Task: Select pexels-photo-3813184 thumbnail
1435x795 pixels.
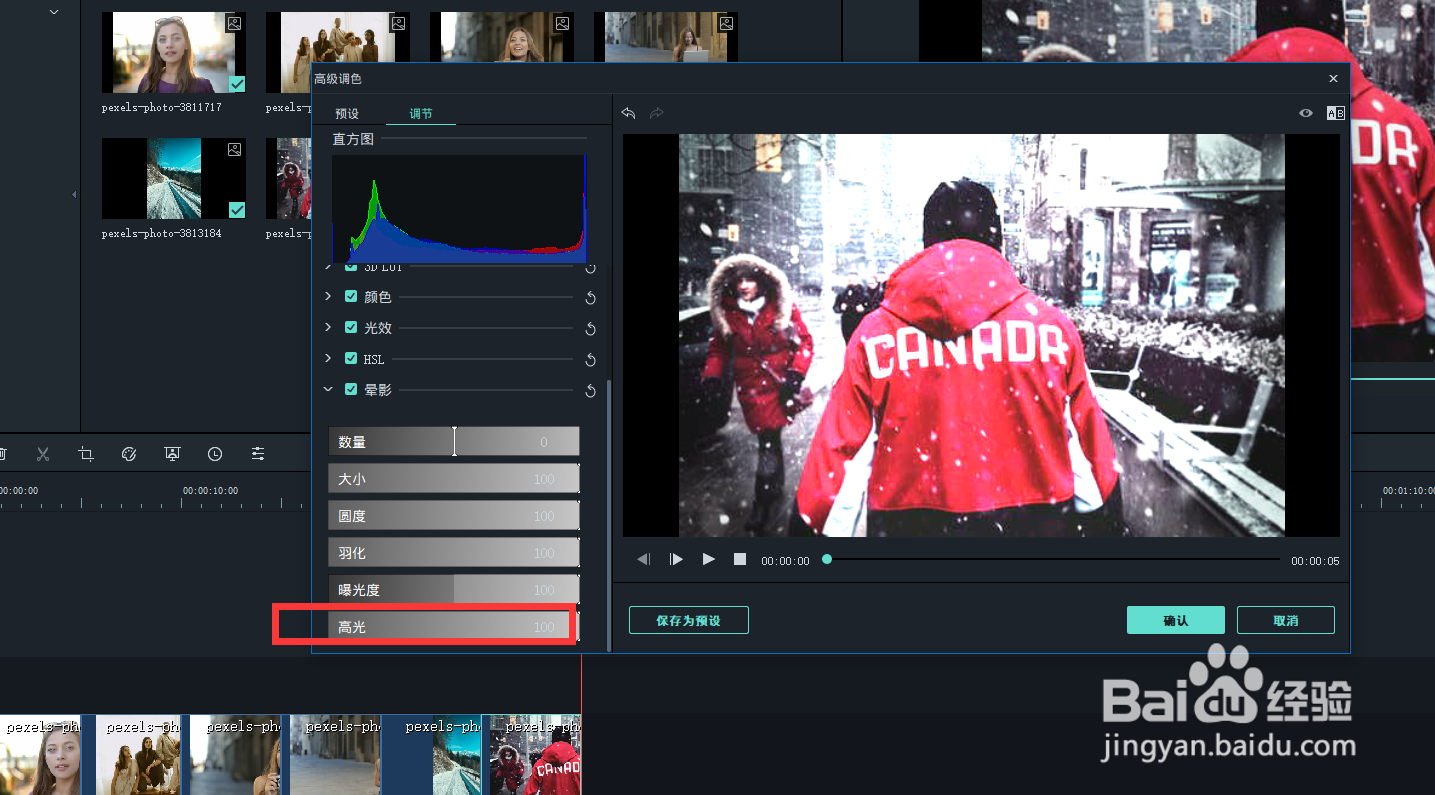Action: click(174, 179)
